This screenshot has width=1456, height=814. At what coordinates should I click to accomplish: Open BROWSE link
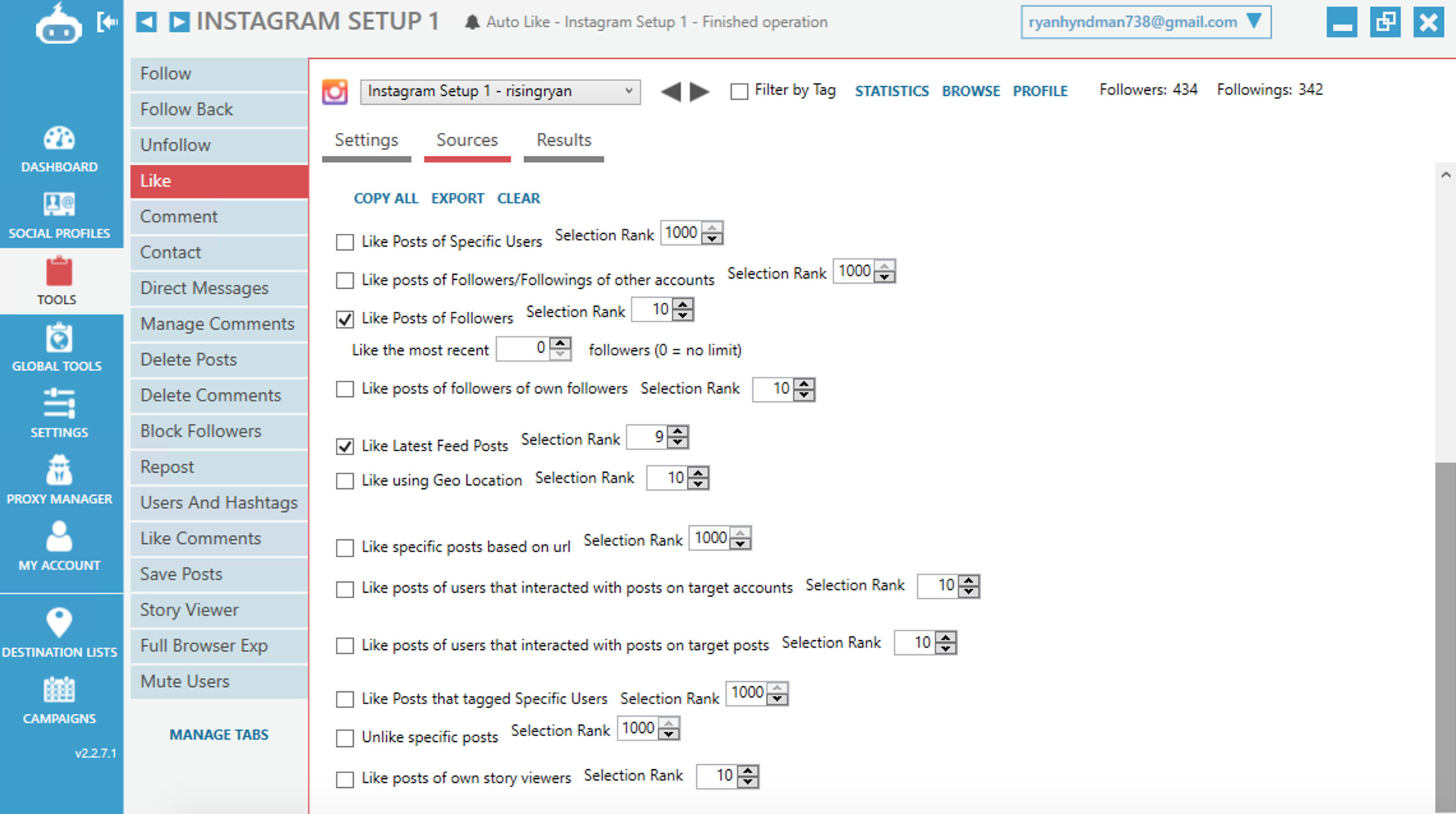(x=971, y=91)
